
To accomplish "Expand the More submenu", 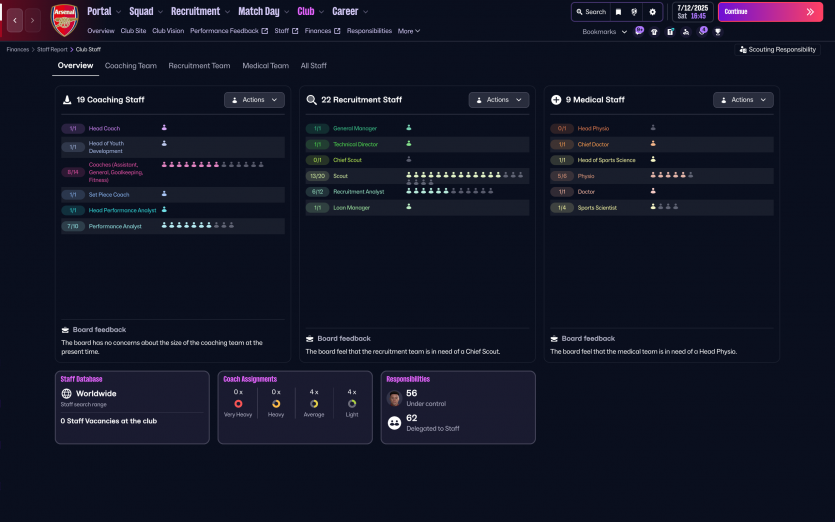I will [x=408, y=31].
